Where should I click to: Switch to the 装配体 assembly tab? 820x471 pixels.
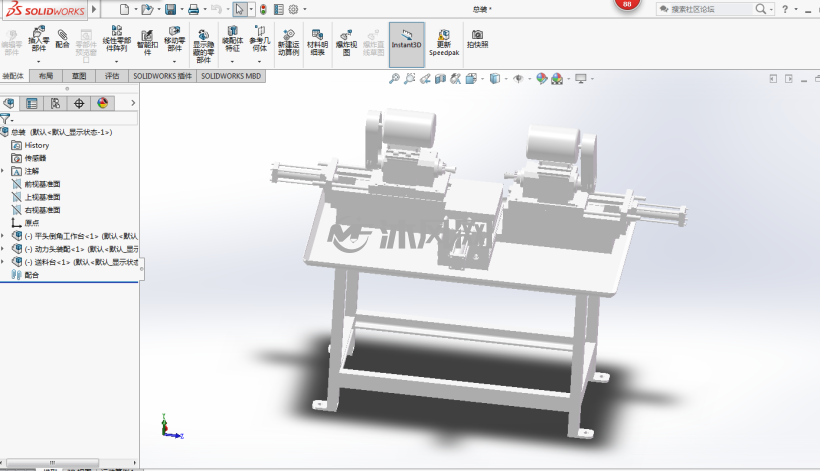point(13,76)
